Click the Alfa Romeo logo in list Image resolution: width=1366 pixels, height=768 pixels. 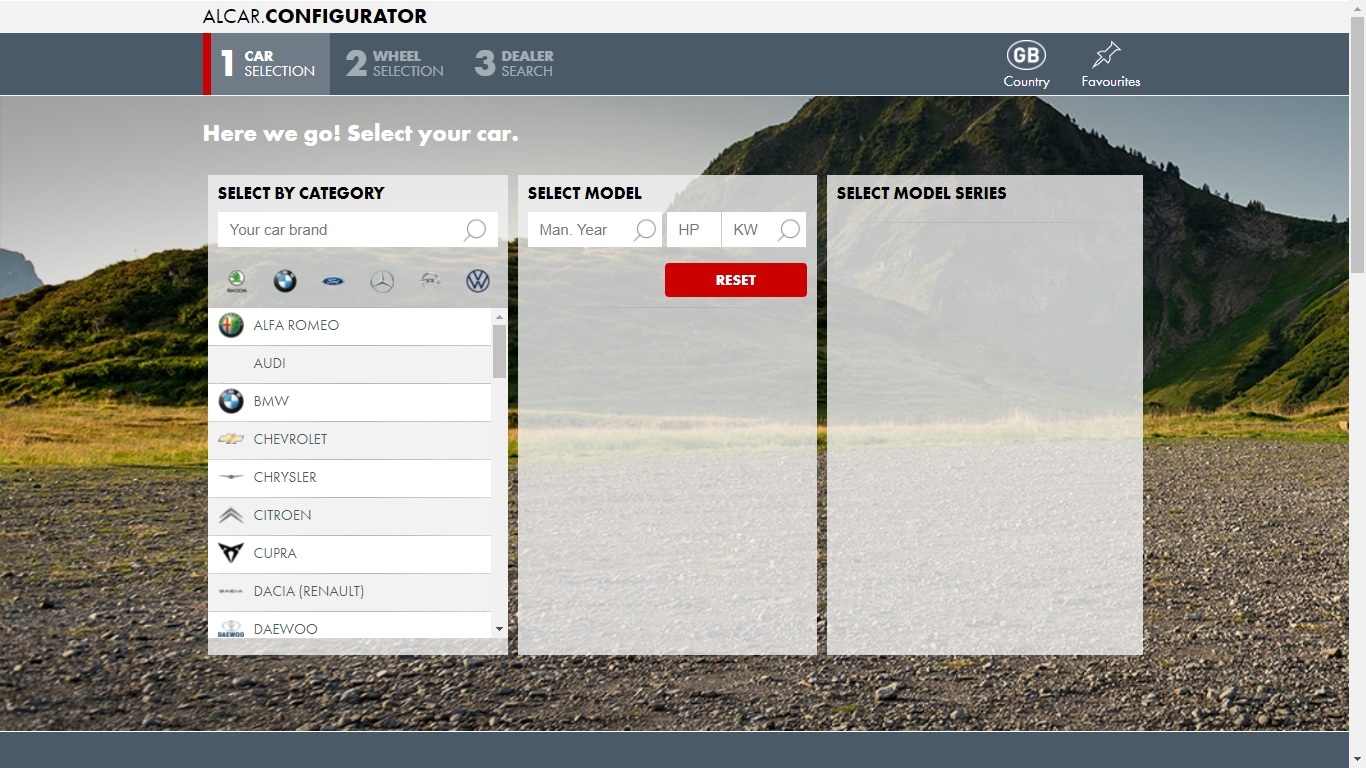(x=231, y=325)
